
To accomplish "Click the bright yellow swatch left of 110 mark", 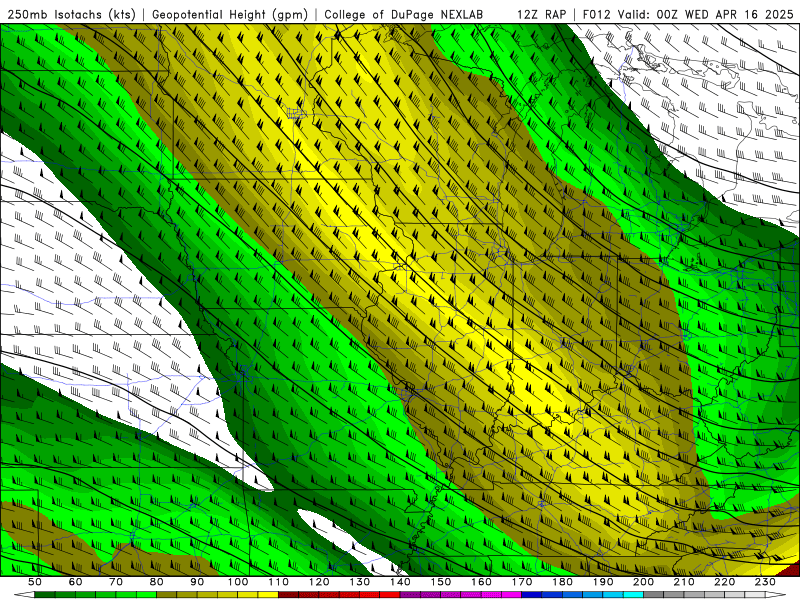I will [268, 594].
